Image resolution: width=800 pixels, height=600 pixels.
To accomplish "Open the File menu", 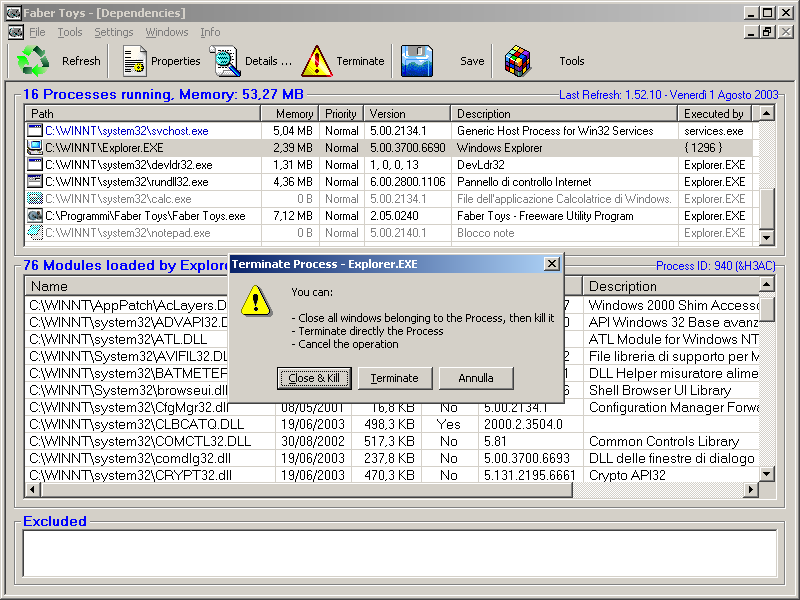I will (37, 32).
